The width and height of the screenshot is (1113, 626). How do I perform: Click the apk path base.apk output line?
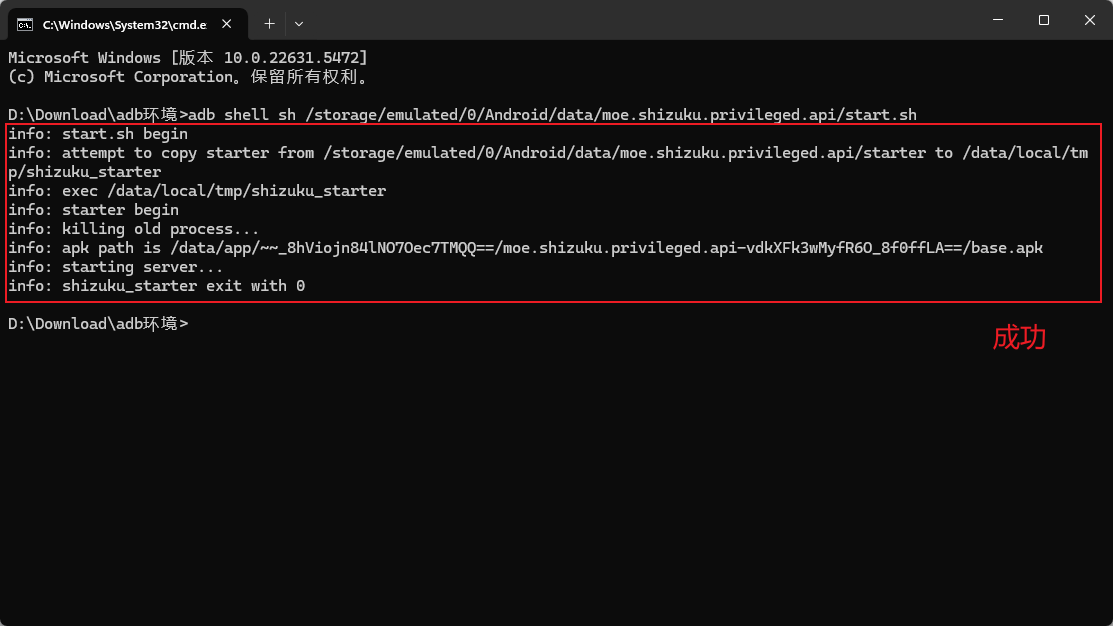pos(525,248)
